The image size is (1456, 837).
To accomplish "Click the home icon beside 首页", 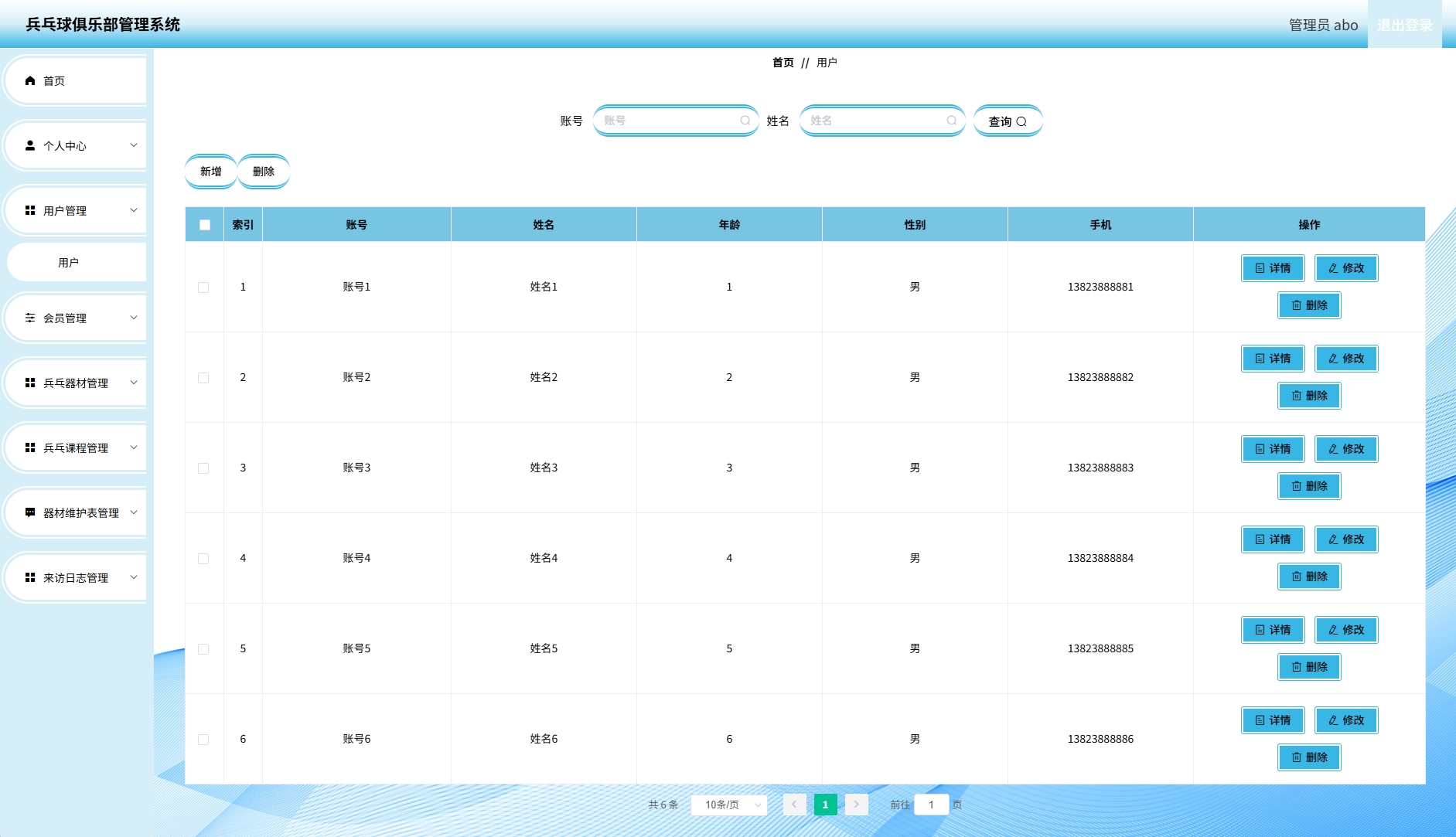I will [30, 80].
